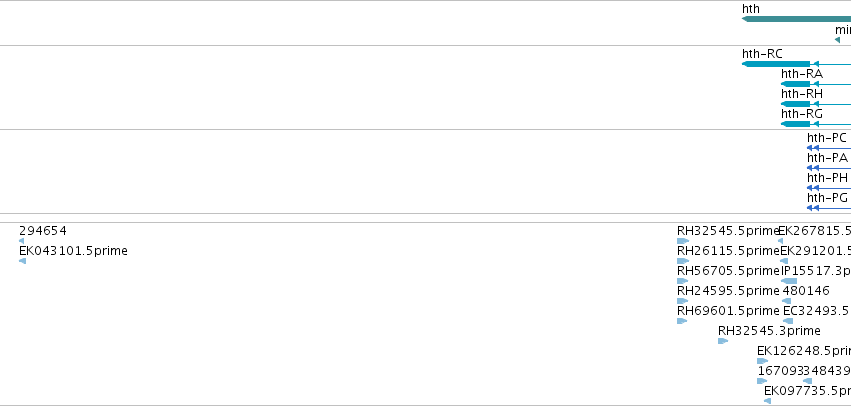The height and width of the screenshot is (406, 851).
Task: Click the RH32545.3prime arrow glyph
Action: coord(723,341)
